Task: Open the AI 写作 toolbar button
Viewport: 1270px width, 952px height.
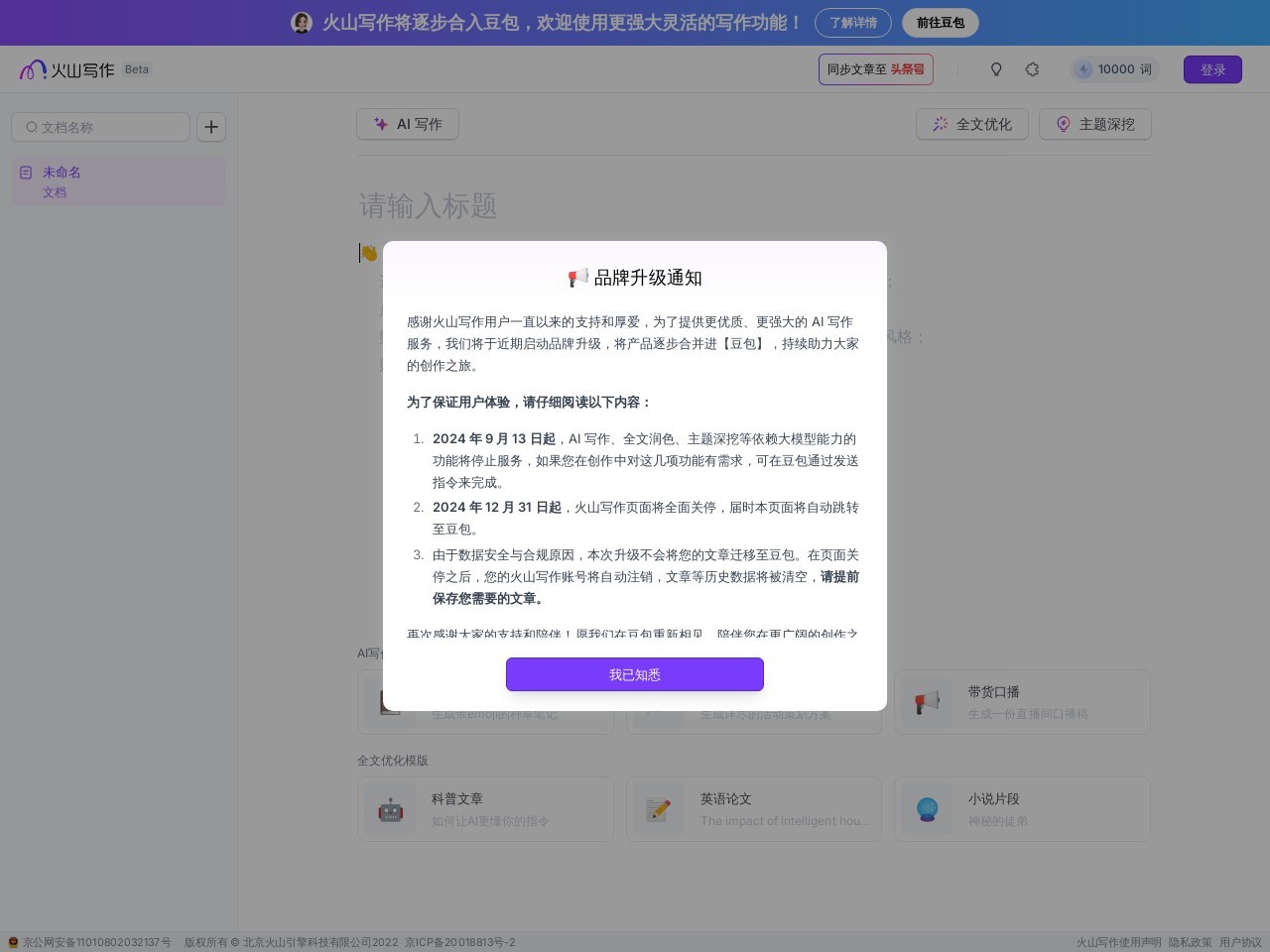Action: point(408,124)
